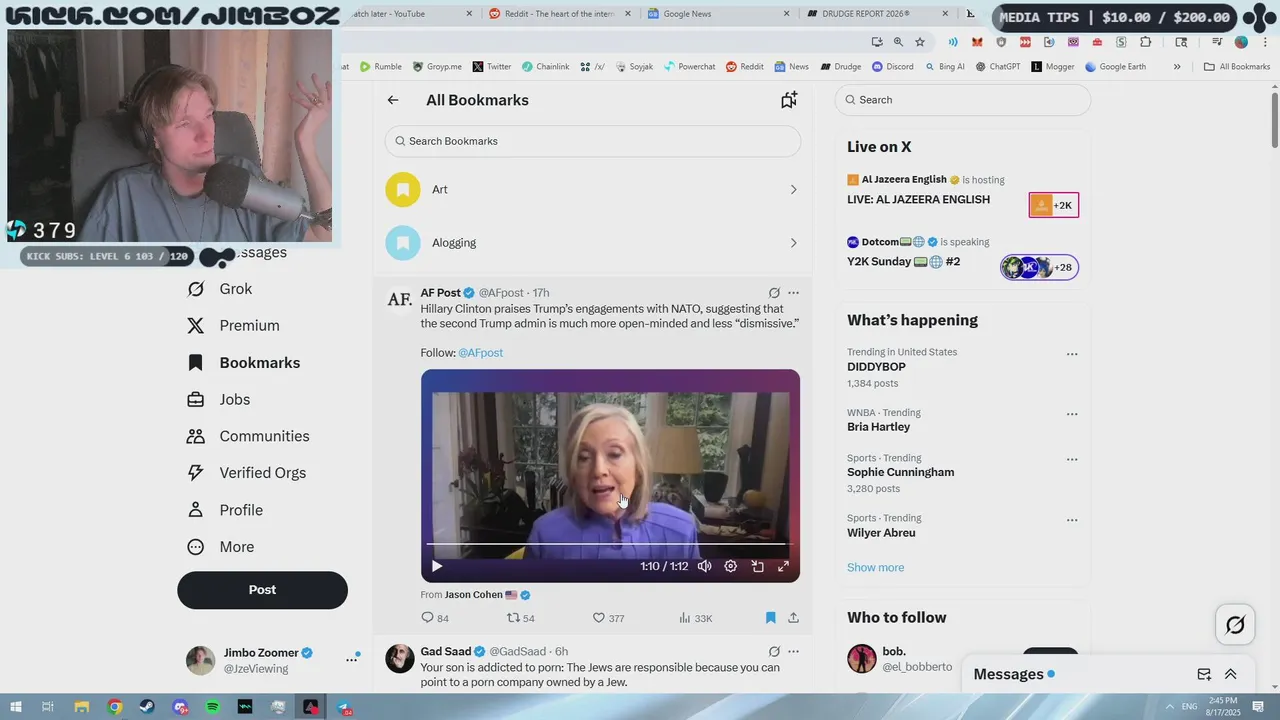Open the three-dot menu on Gad Saad tweet

coord(793,652)
